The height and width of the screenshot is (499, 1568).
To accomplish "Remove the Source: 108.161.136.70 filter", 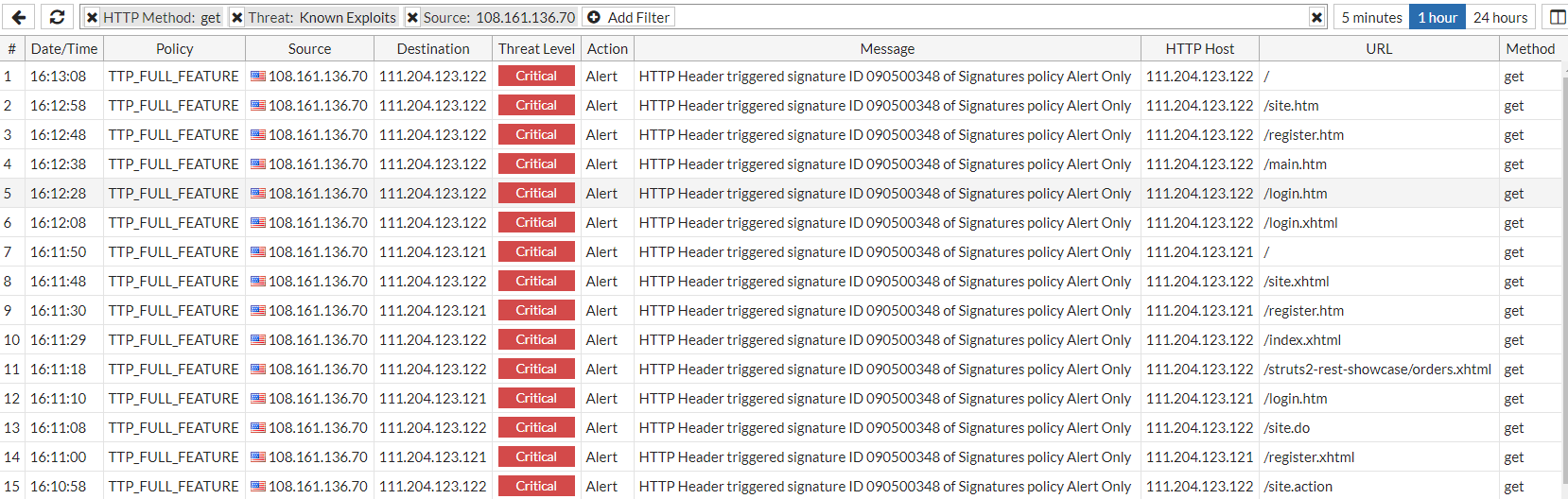I will point(412,17).
